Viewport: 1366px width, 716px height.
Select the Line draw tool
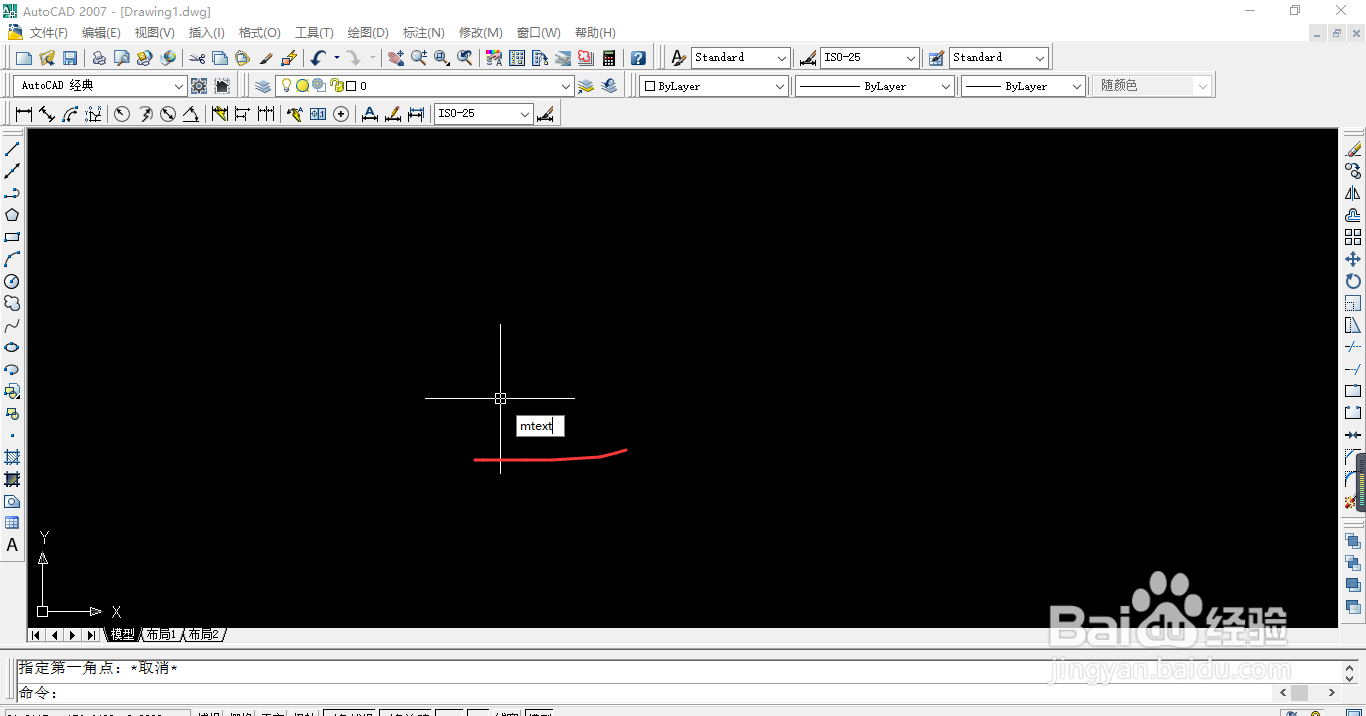[x=12, y=149]
